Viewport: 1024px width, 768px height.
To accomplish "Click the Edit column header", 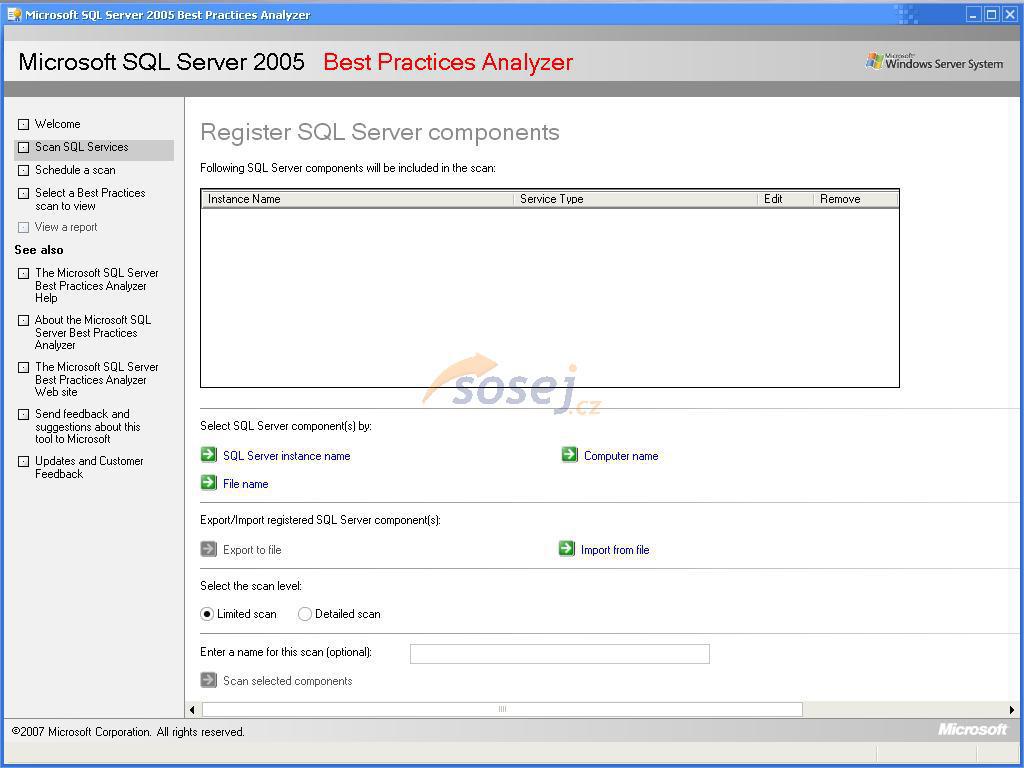I will [x=786, y=199].
